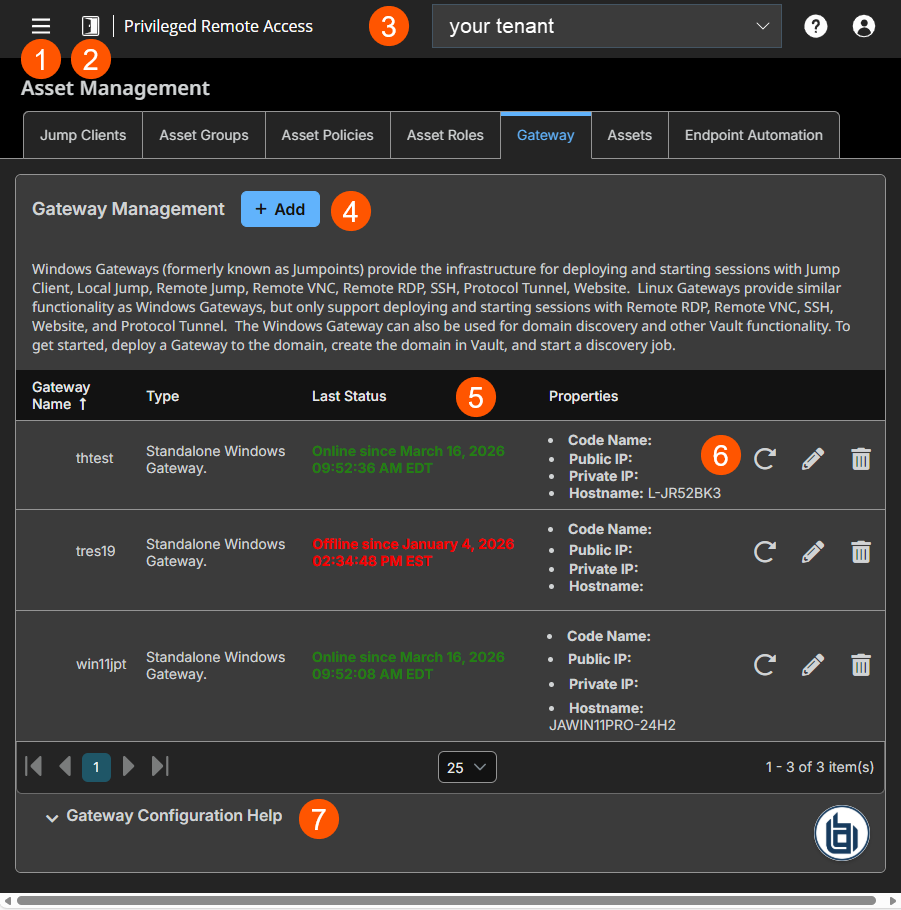Select the Gateway tab
Viewport: 901px width, 910px height.
[x=546, y=135]
